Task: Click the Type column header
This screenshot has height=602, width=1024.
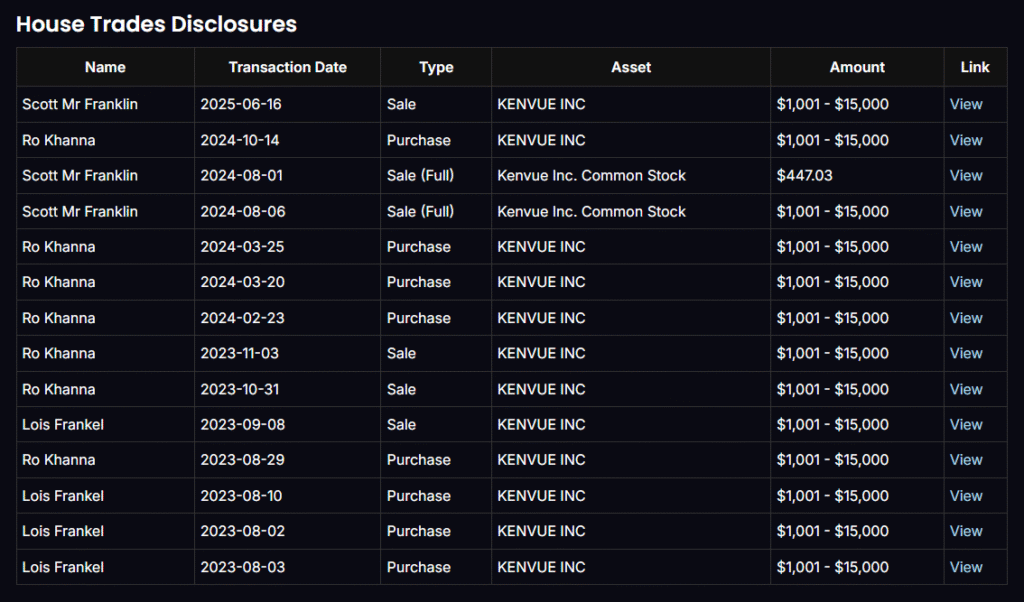Action: 436,67
